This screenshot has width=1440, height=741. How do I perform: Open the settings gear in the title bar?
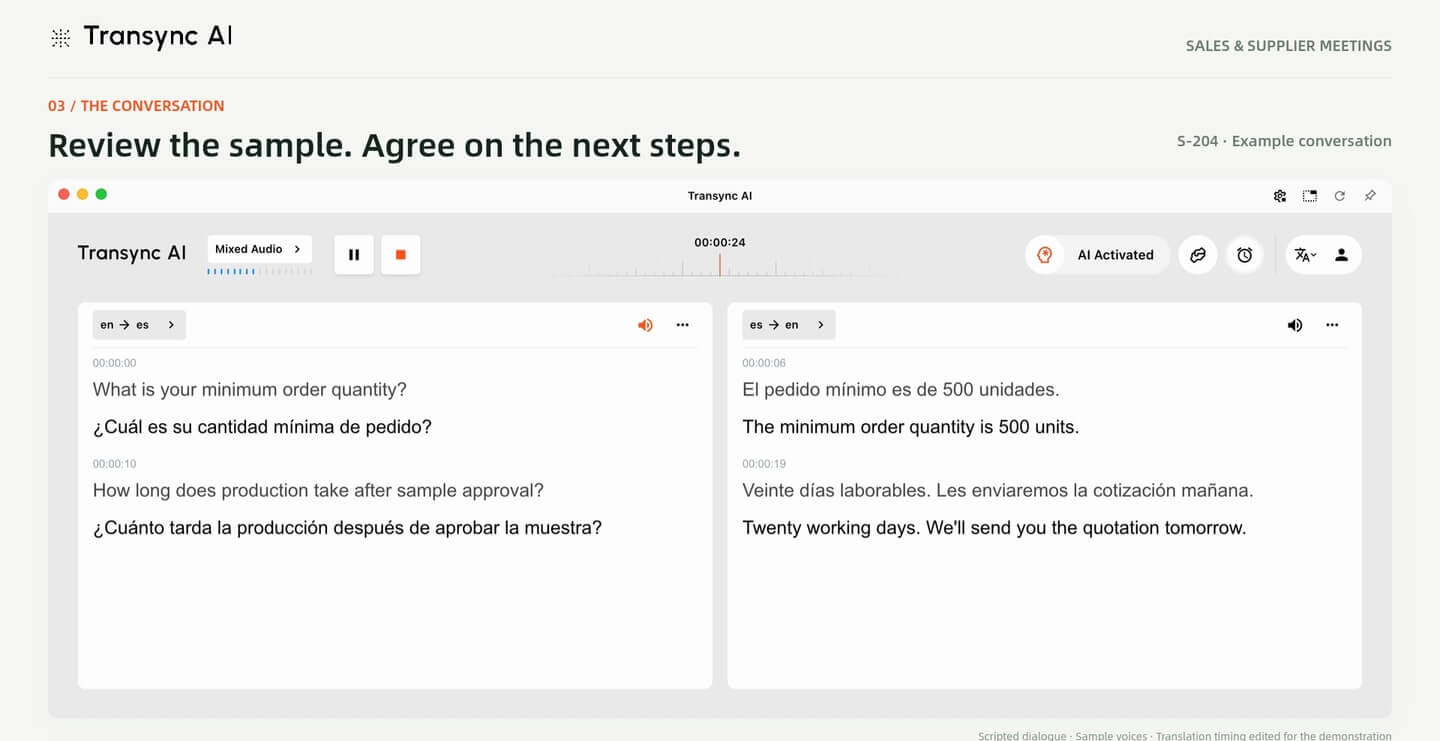click(x=1280, y=196)
